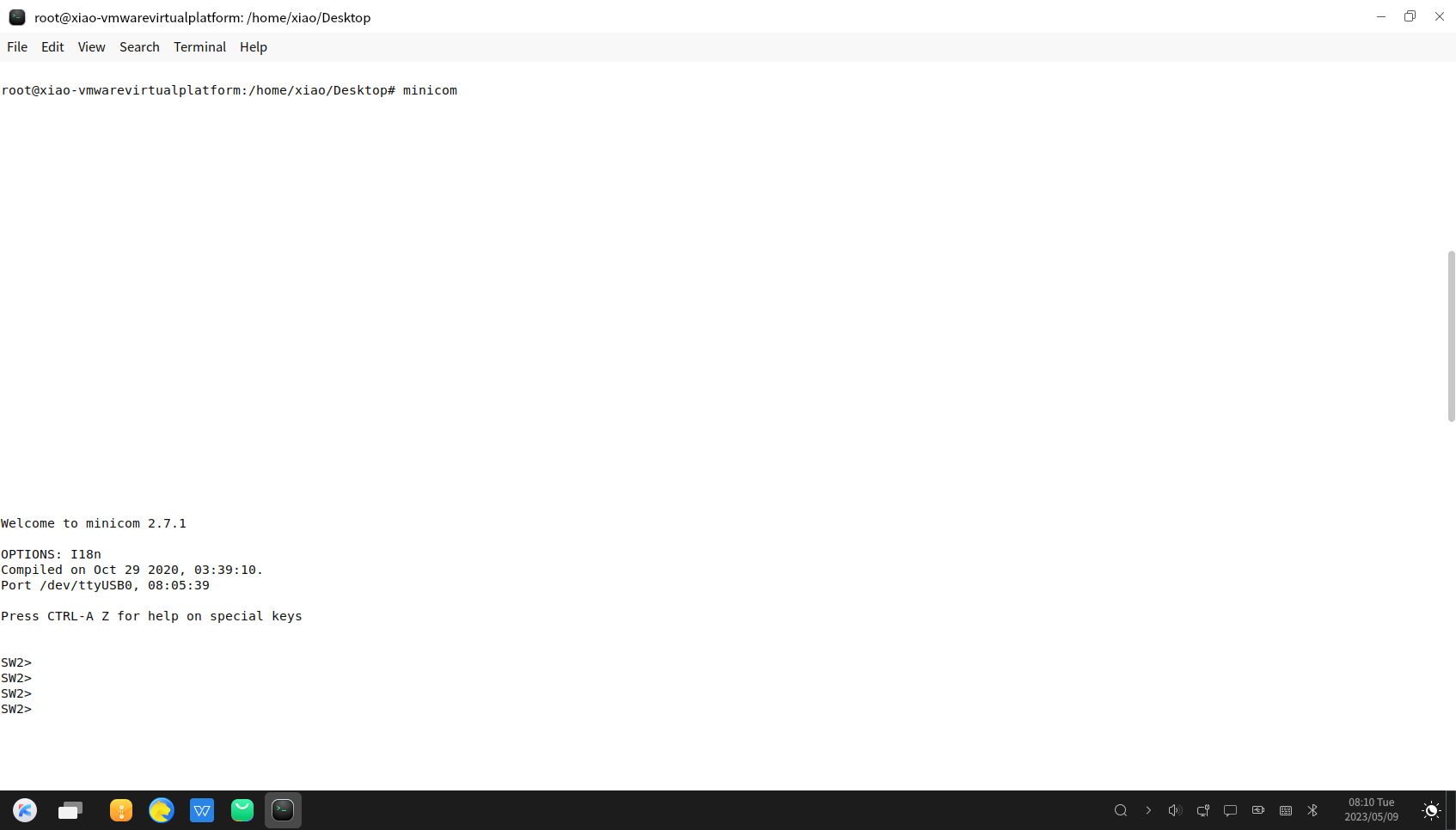Open the 08:10 Tue clock calendar

(x=1372, y=809)
